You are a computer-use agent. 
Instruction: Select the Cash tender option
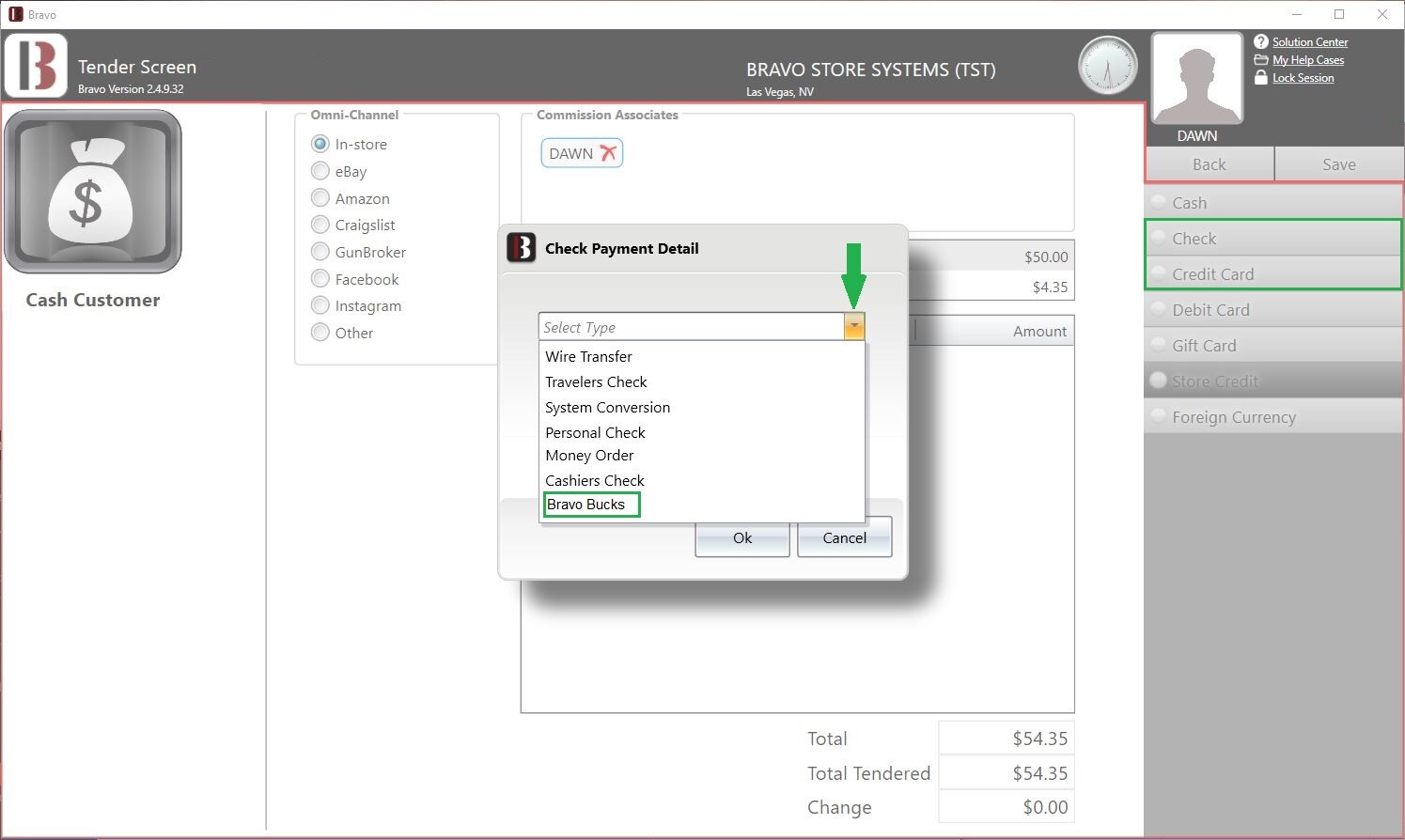tap(1273, 202)
